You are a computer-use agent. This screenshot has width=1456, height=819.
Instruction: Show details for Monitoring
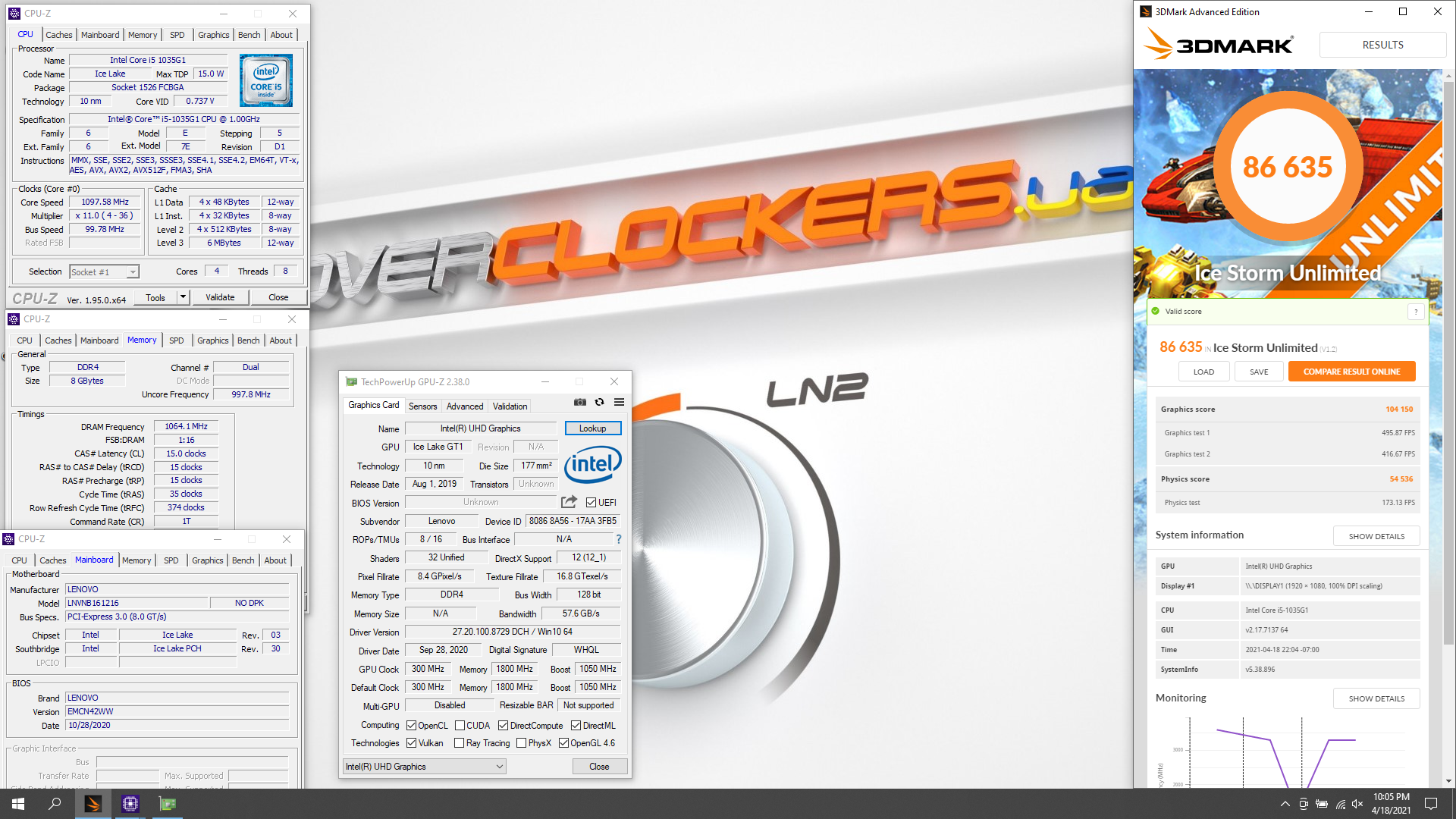[x=1376, y=698]
